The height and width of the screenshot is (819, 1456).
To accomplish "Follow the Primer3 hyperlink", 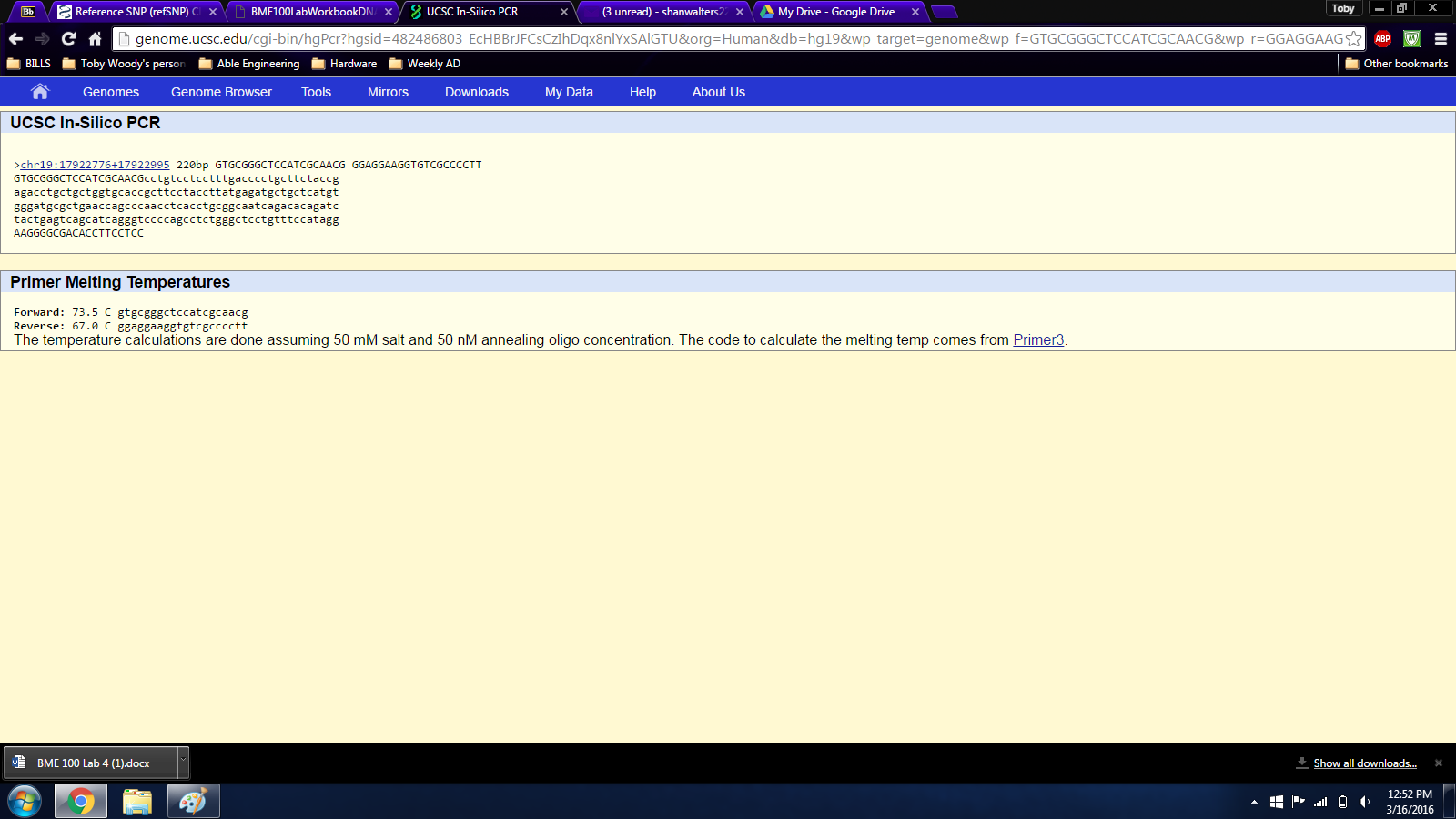I will click(1038, 340).
